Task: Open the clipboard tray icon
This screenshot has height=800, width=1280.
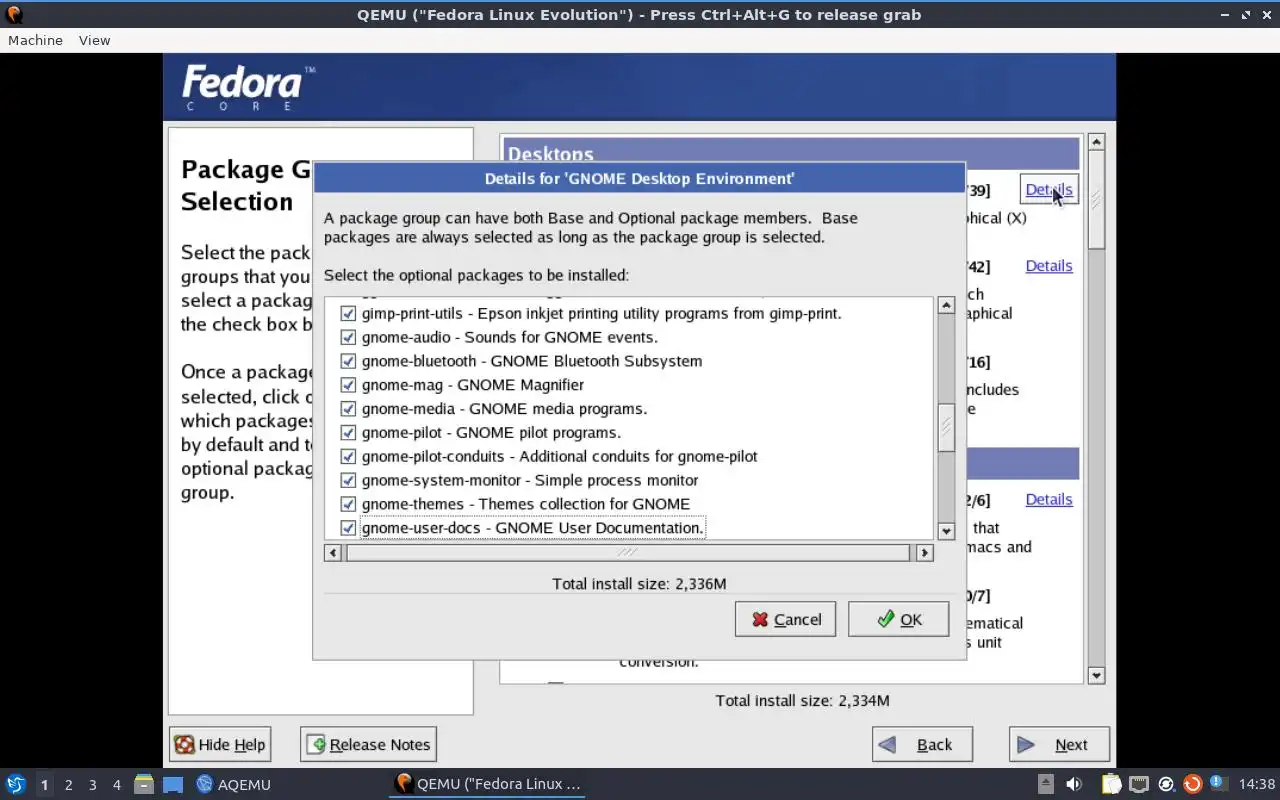Action: point(1112,784)
